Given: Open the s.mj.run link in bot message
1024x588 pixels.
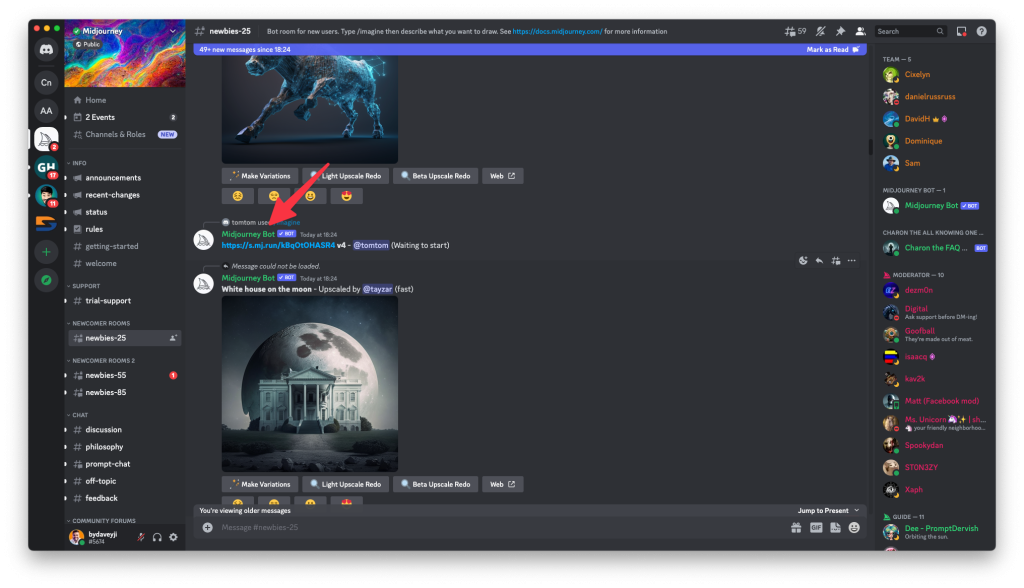Looking at the screenshot, I should [278, 246].
